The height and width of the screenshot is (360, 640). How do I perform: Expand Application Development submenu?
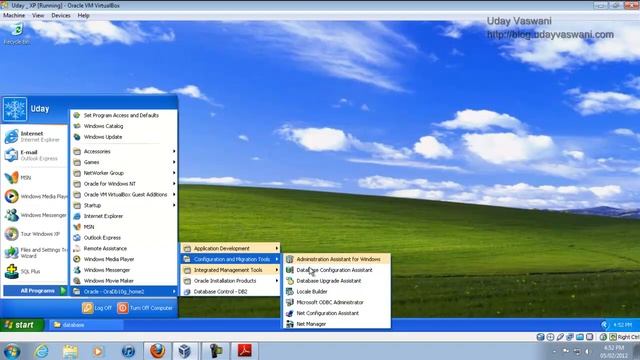click(x=231, y=248)
